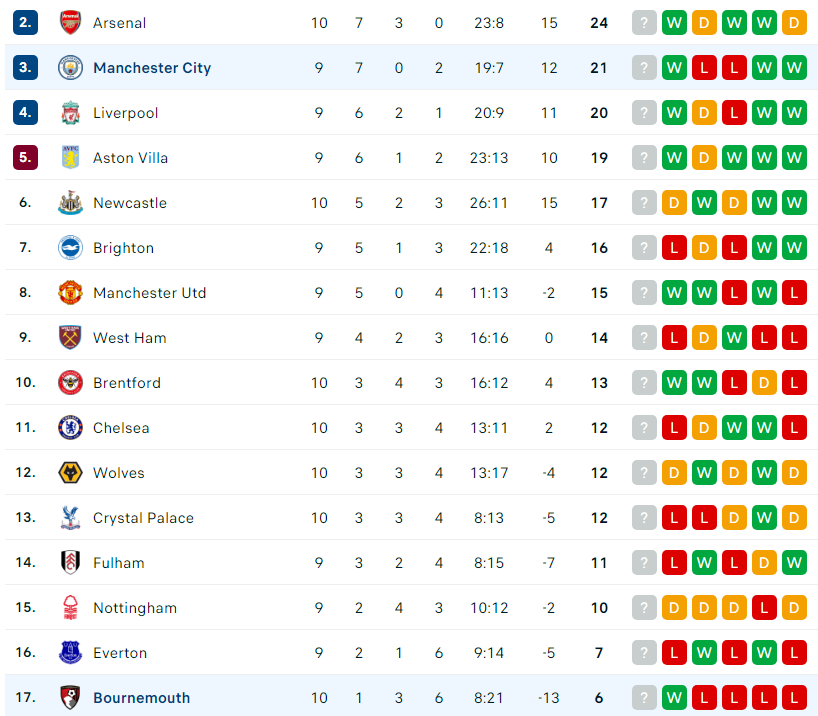The width and height of the screenshot is (818, 716).
Task: Open the Brighton team link
Action: coord(124,248)
